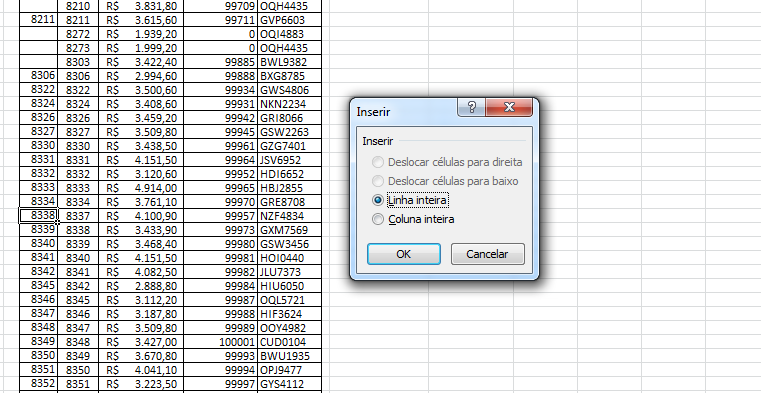Select cell with value 4.914,00
This screenshot has height=393, width=761.
141,188
